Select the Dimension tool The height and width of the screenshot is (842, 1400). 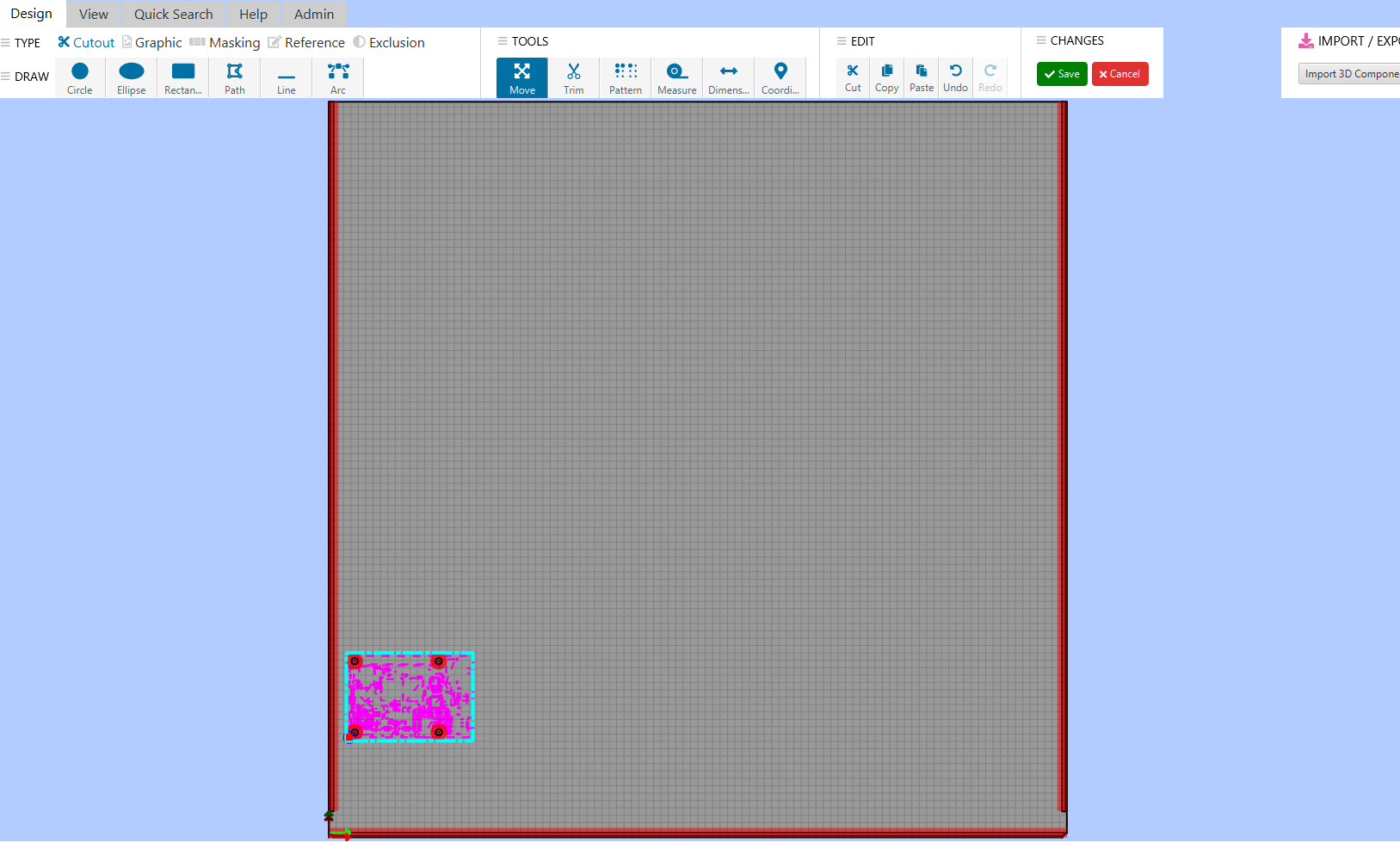click(x=729, y=78)
